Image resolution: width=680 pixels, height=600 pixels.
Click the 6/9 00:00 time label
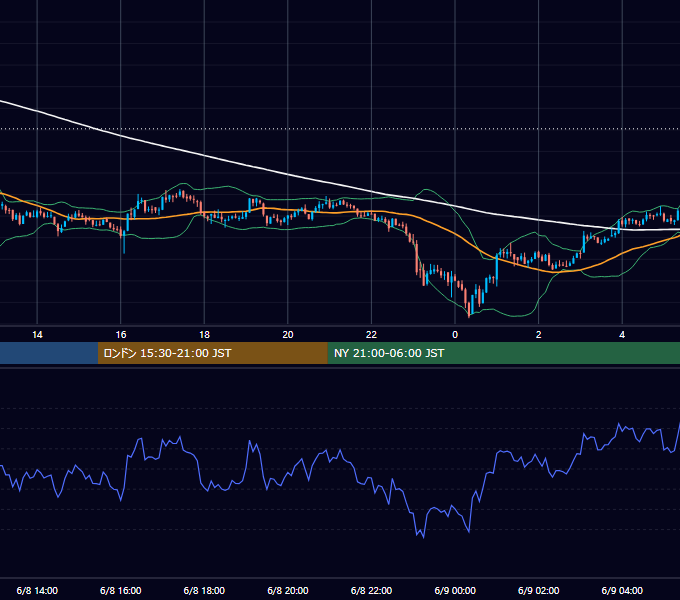455,590
